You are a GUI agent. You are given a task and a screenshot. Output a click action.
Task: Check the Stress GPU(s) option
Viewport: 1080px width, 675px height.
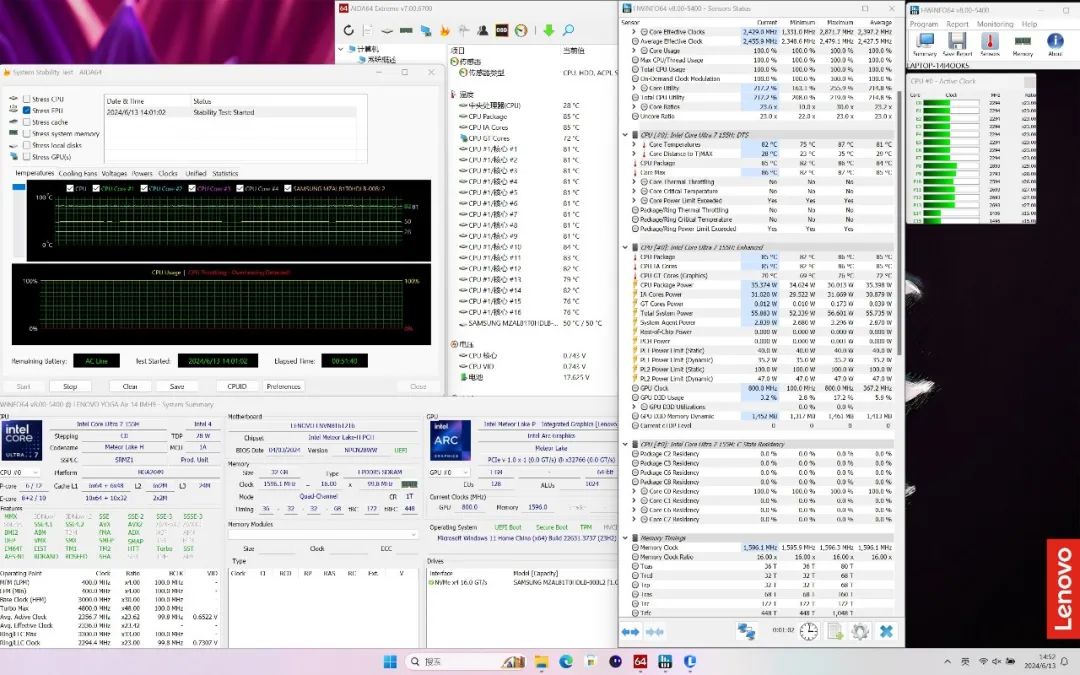click(x=27, y=156)
